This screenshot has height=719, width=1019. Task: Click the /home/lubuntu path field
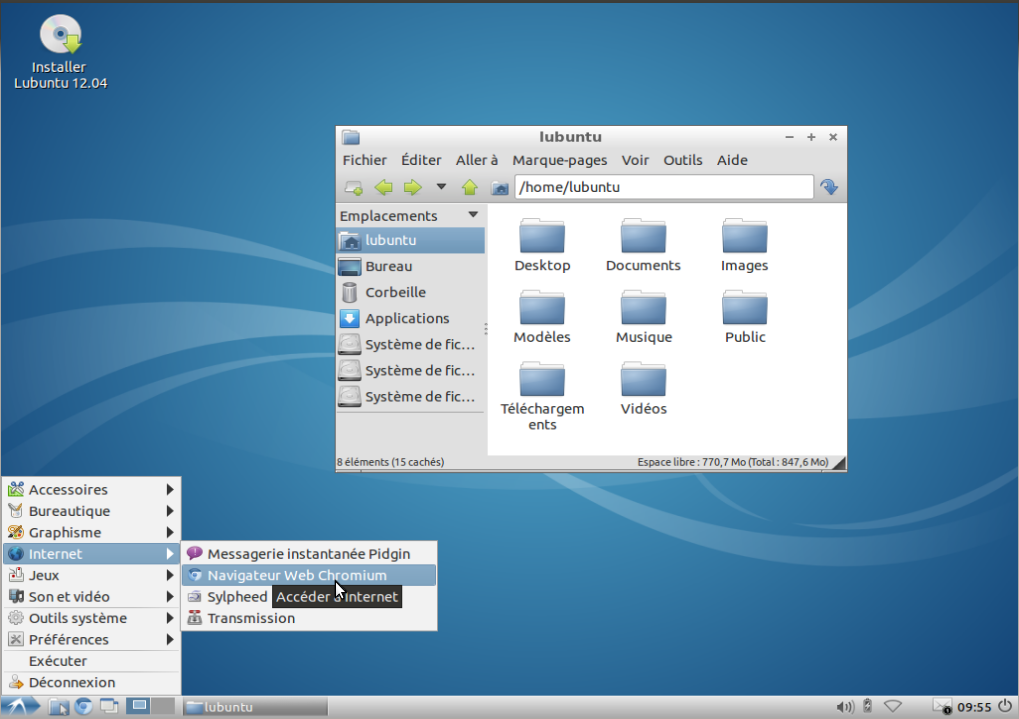(664, 187)
